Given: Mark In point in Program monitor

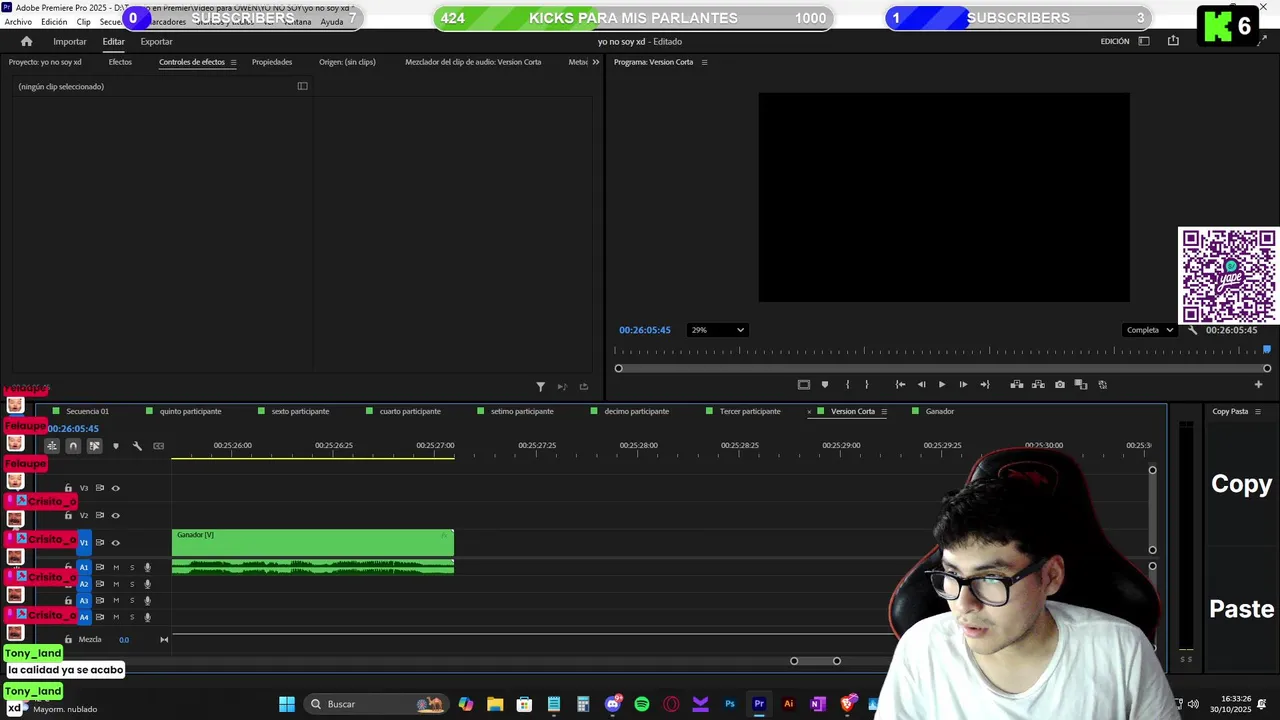Looking at the screenshot, I should pos(847,384).
